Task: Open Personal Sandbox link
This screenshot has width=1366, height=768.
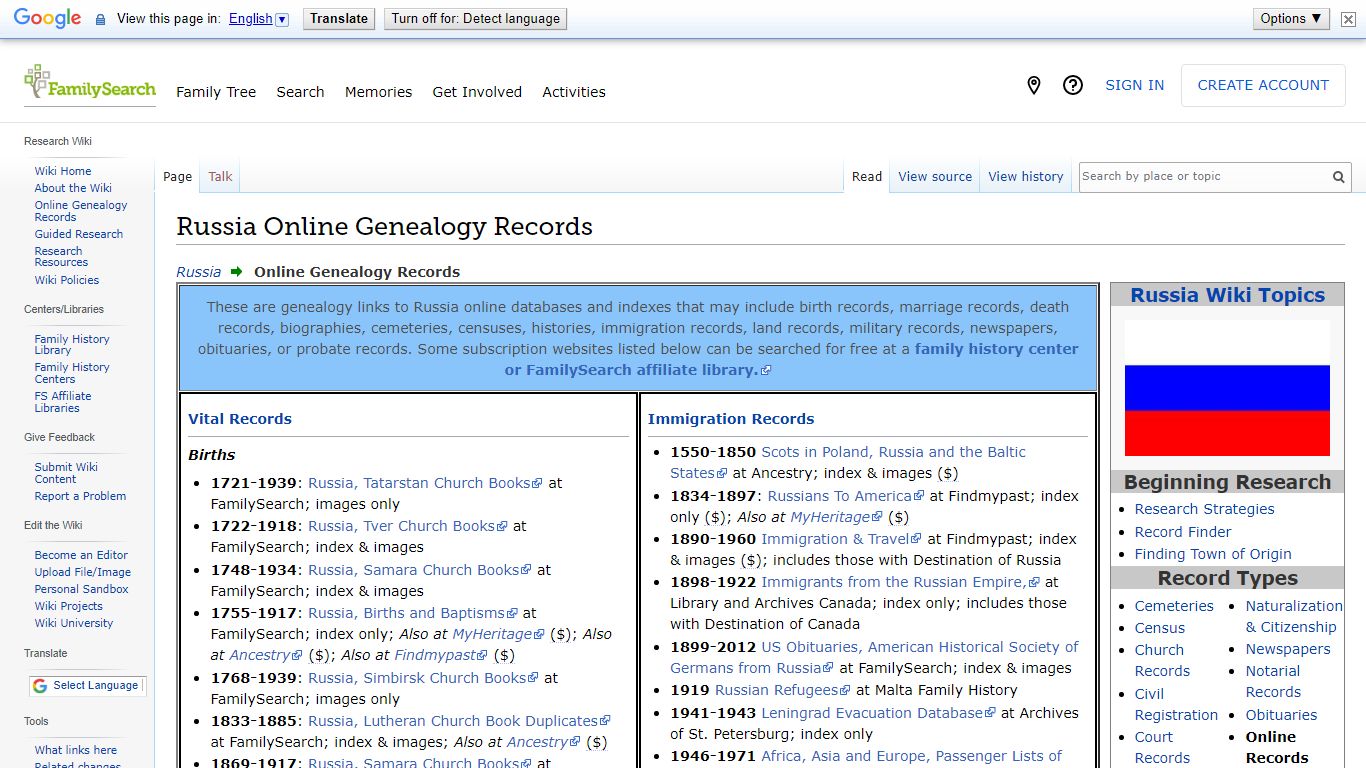Action: (82, 589)
